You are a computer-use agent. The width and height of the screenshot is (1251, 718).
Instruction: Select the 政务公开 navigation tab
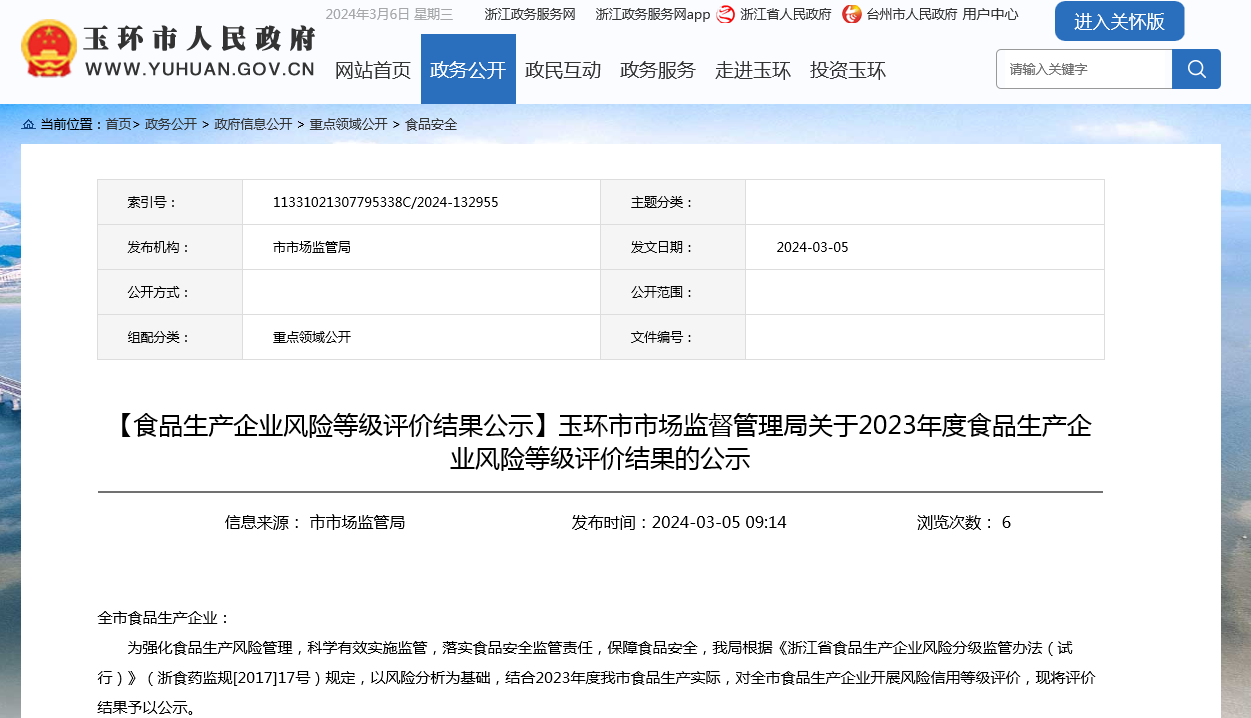(x=468, y=70)
